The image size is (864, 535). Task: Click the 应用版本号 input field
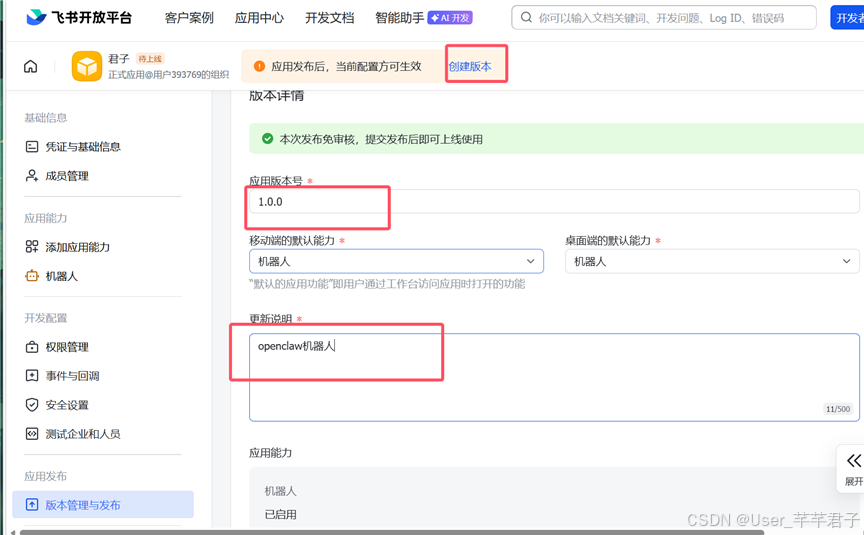[554, 202]
